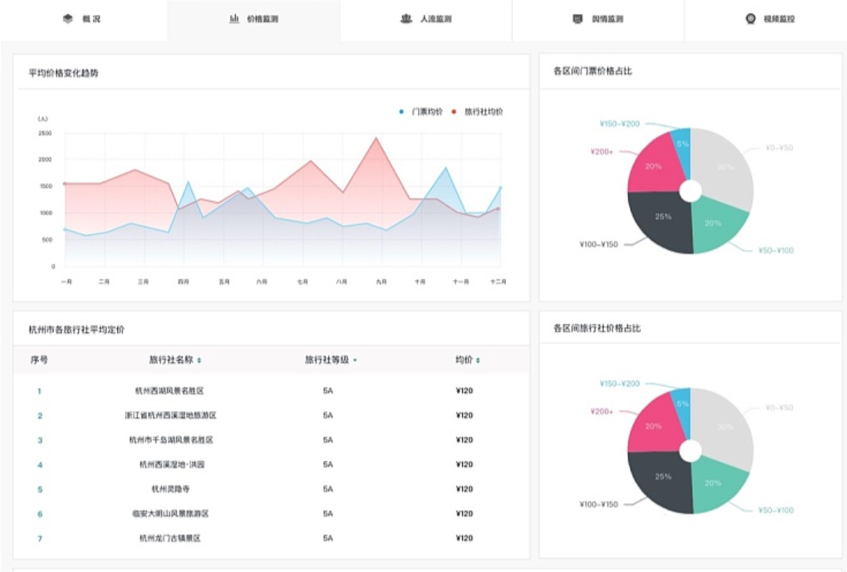
Task: Switch to the 价格监测 tab
Action: [254, 19]
